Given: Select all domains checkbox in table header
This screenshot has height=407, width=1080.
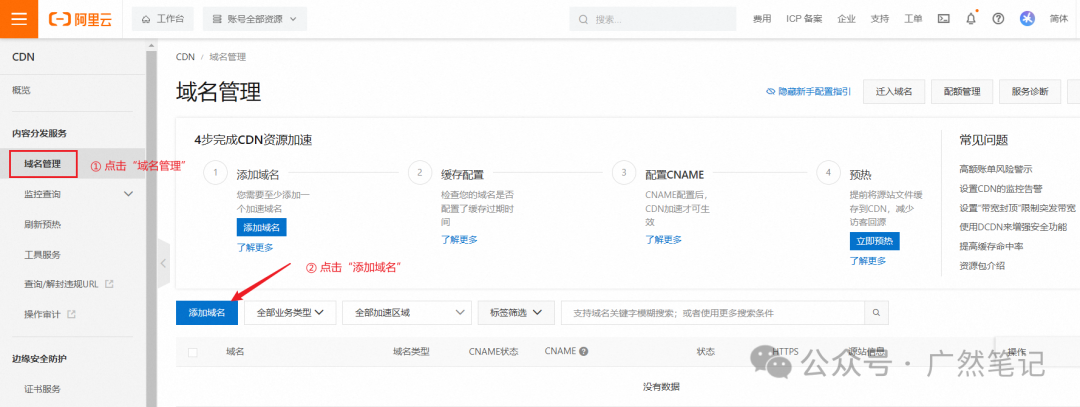Looking at the screenshot, I should point(193,352).
